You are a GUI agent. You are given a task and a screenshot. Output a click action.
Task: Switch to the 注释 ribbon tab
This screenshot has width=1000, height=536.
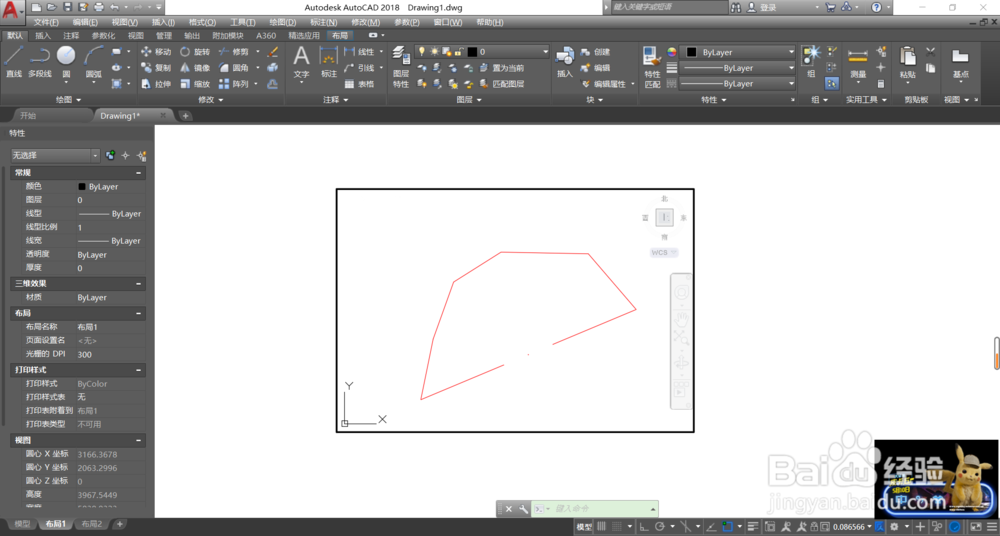pyautogui.click(x=71, y=36)
